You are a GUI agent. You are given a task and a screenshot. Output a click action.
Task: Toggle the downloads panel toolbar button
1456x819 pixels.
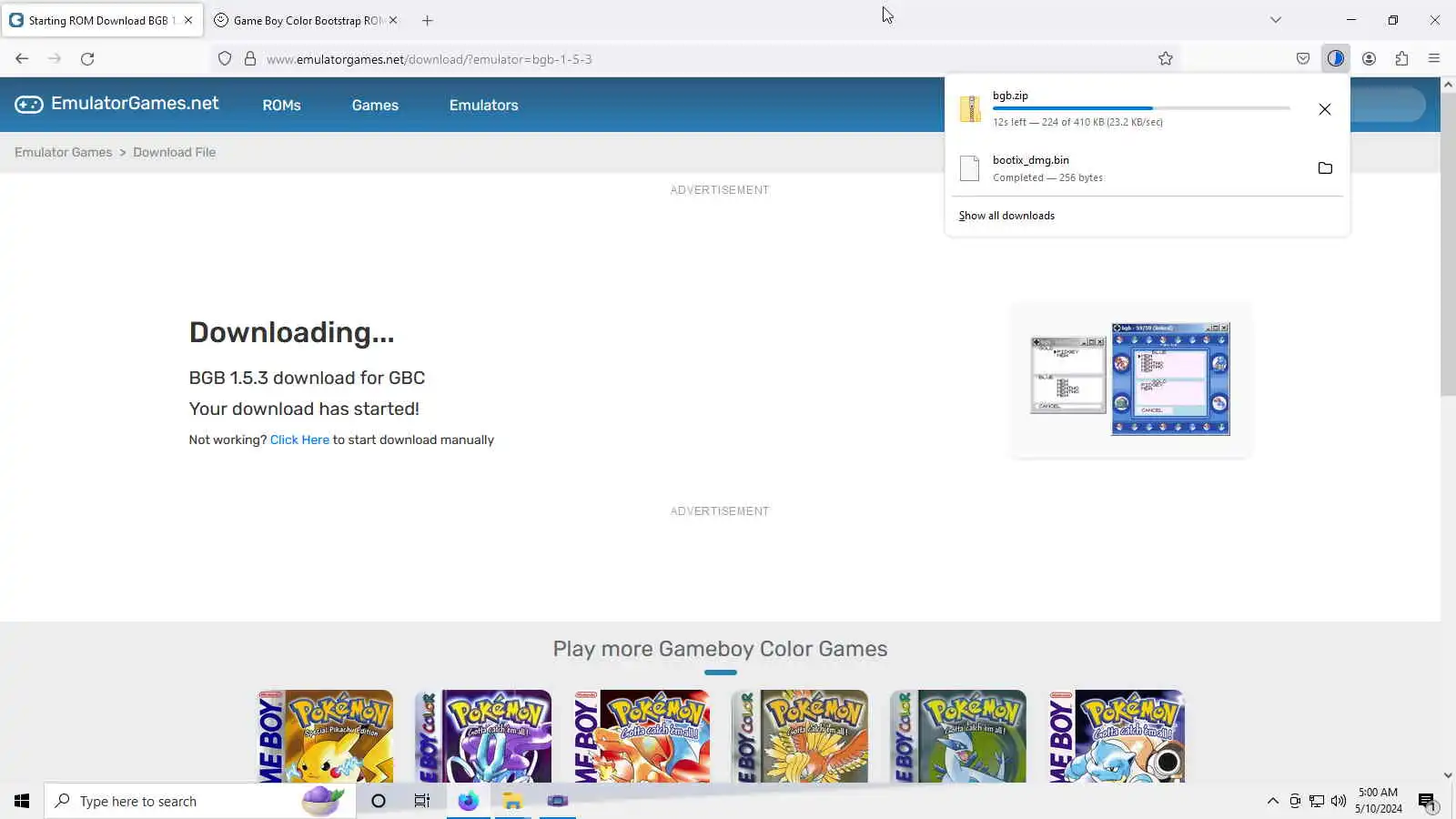[1335, 59]
